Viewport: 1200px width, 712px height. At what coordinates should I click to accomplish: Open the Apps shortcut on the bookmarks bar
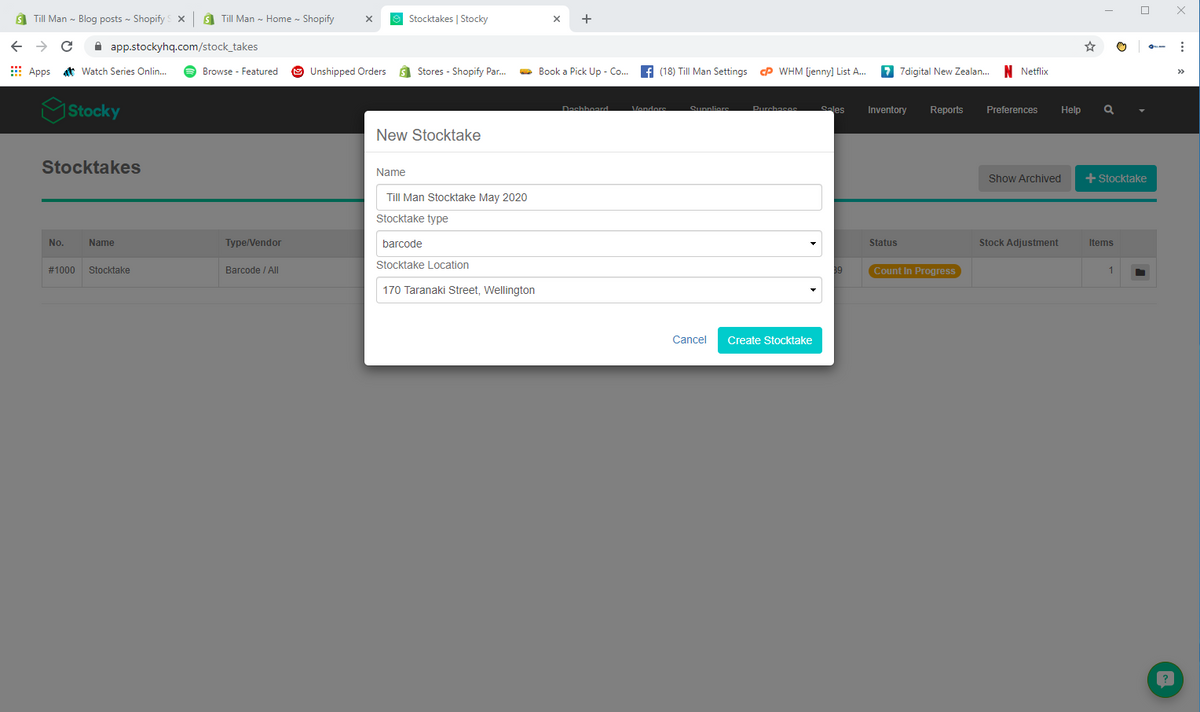tap(30, 71)
